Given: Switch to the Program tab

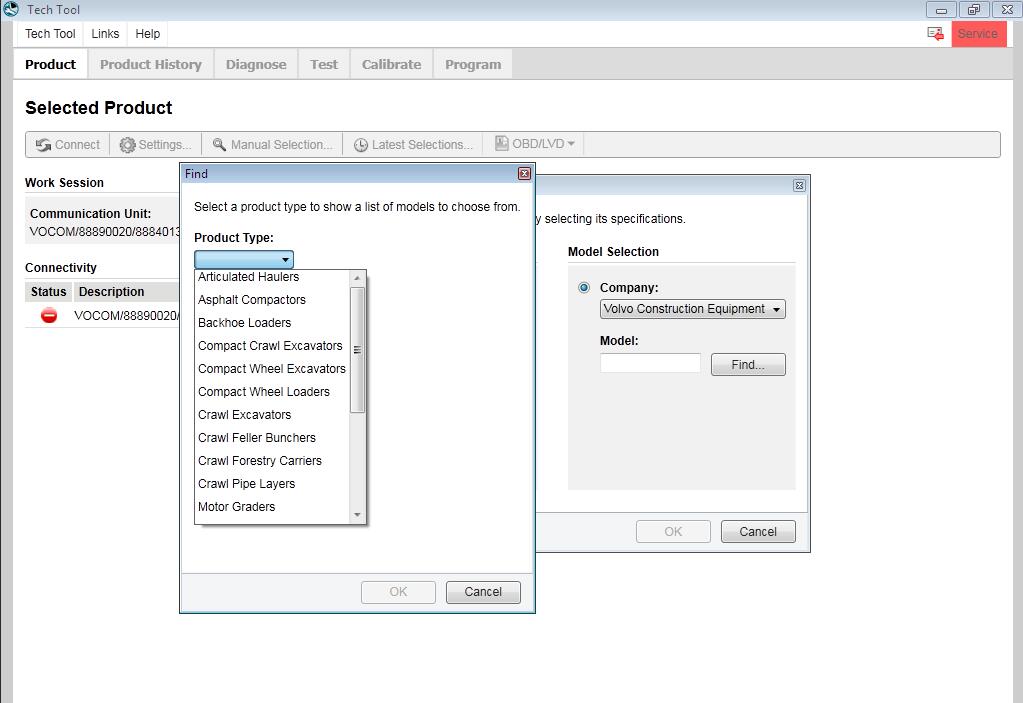Looking at the screenshot, I should pos(473,65).
